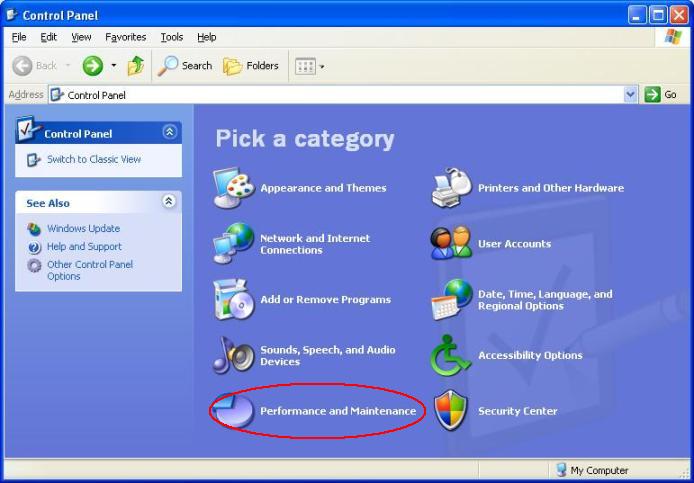Open the Security Center shield icon
The height and width of the screenshot is (483, 694).
451,411
